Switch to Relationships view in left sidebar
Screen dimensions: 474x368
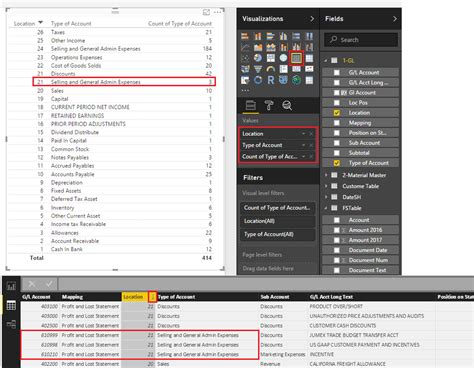(11, 324)
